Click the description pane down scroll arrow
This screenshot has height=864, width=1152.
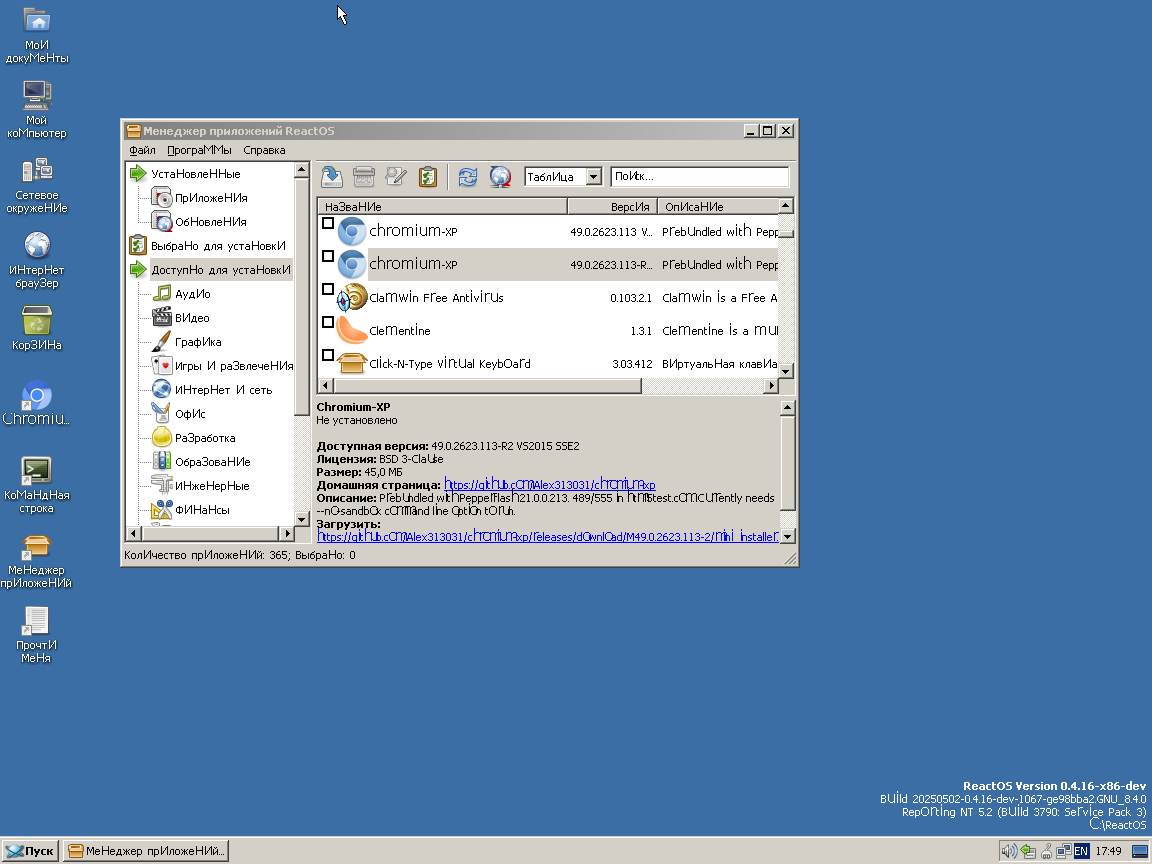pos(788,536)
